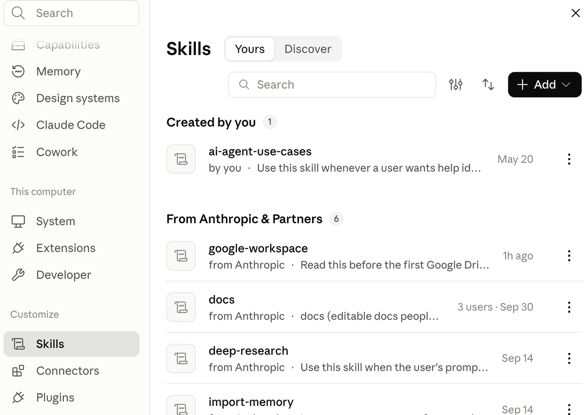Screen dimensions: 585x415
Task: Click the System monitor icon
Action: click(18, 221)
